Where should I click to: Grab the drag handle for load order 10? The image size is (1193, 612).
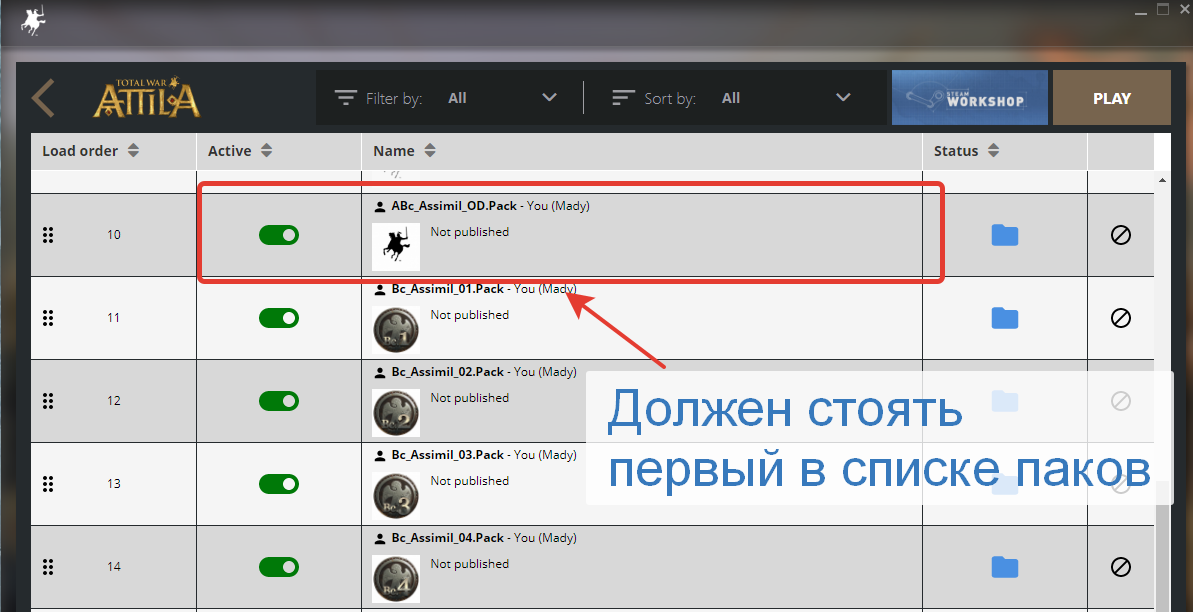coord(48,234)
